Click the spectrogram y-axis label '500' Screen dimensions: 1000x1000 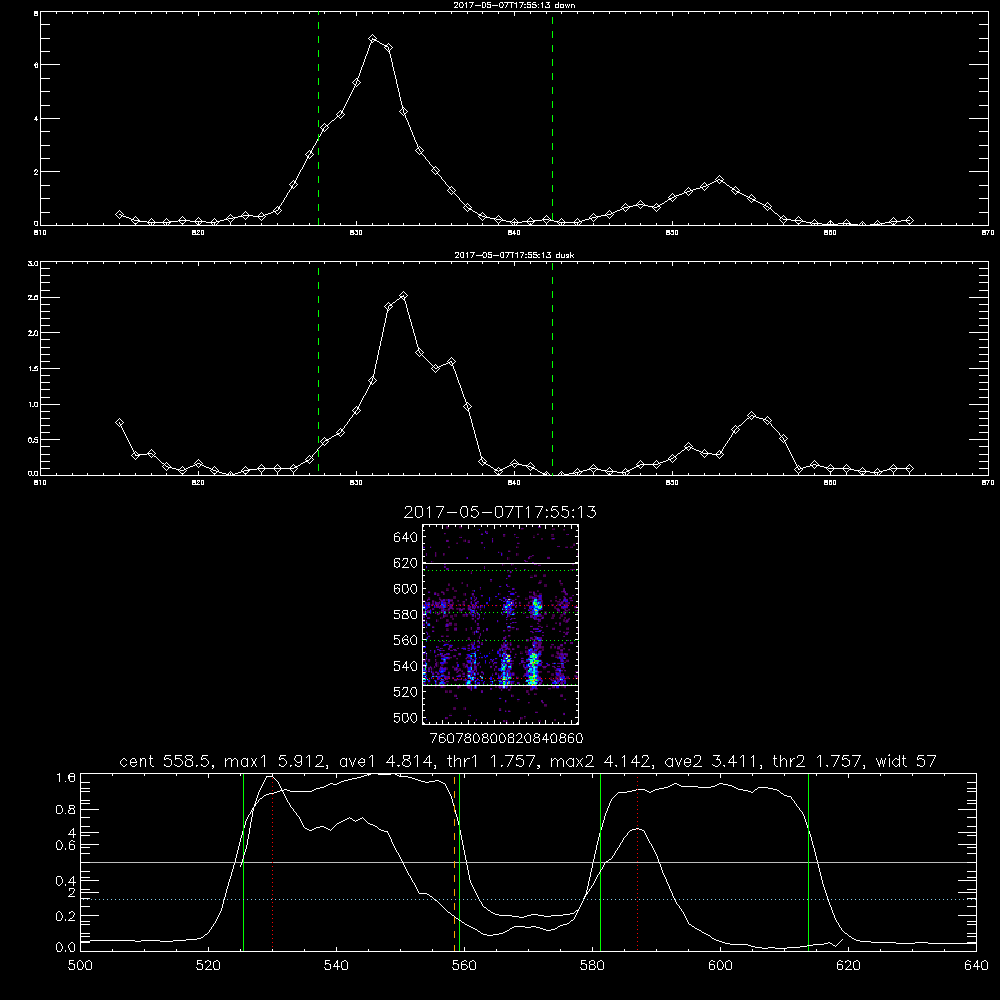point(406,718)
